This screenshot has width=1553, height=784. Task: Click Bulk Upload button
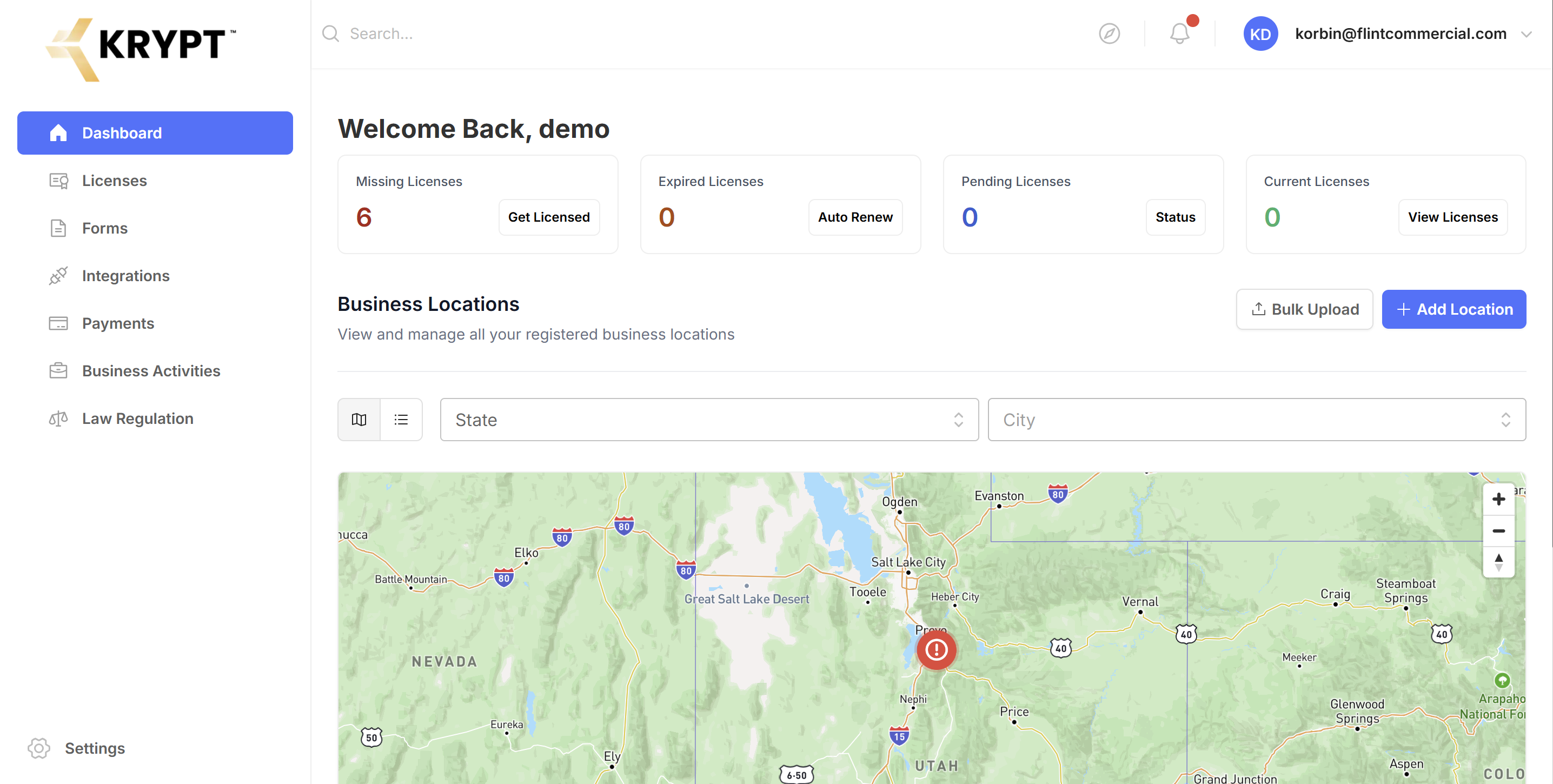[1305, 309]
